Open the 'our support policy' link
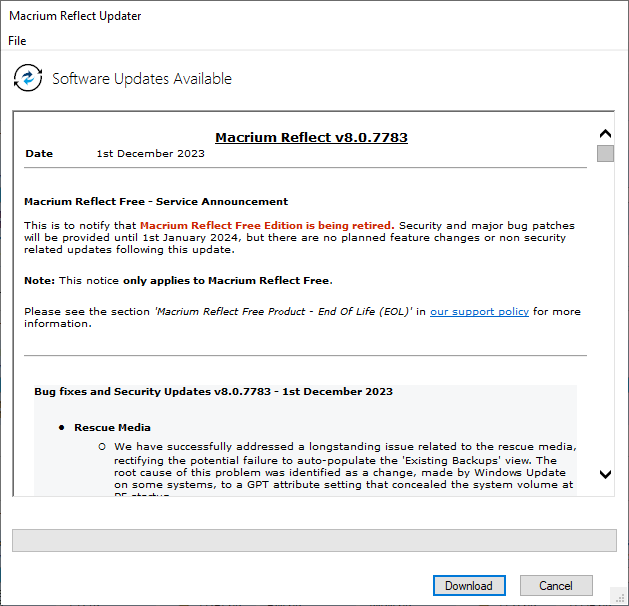This screenshot has width=629, height=606. click(479, 312)
